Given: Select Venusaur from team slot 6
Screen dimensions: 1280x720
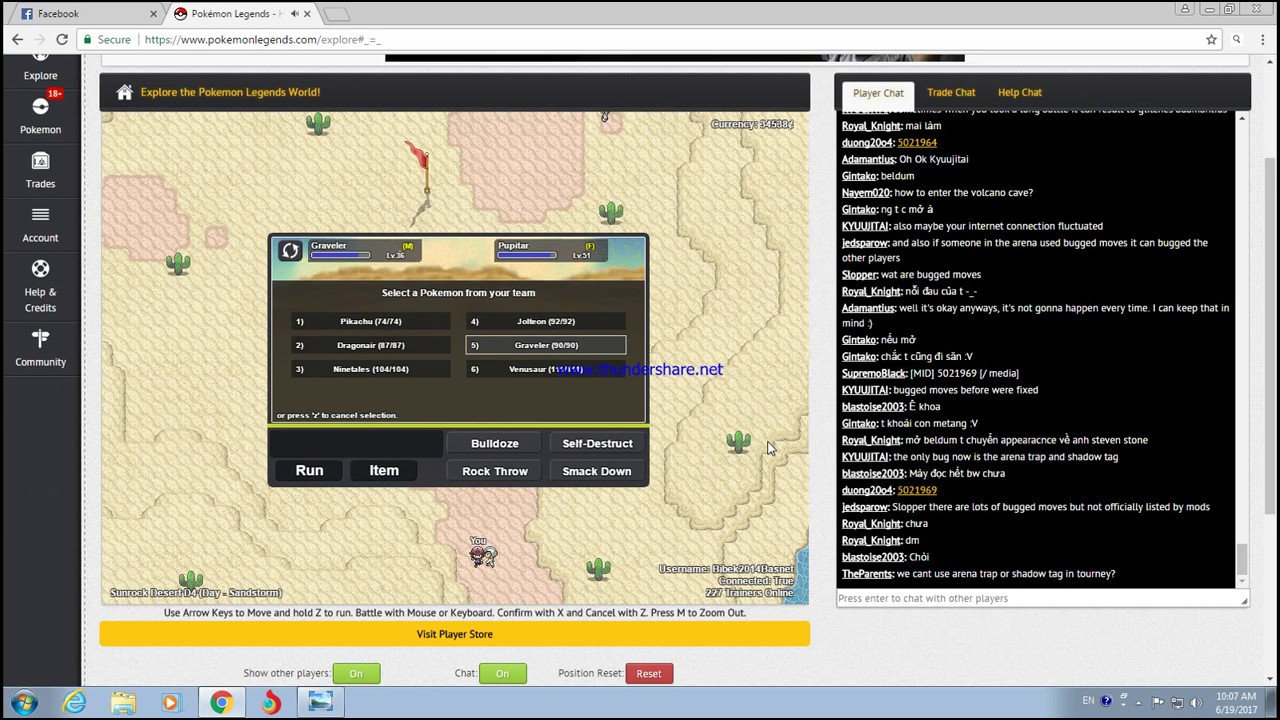Looking at the screenshot, I should 546,370.
